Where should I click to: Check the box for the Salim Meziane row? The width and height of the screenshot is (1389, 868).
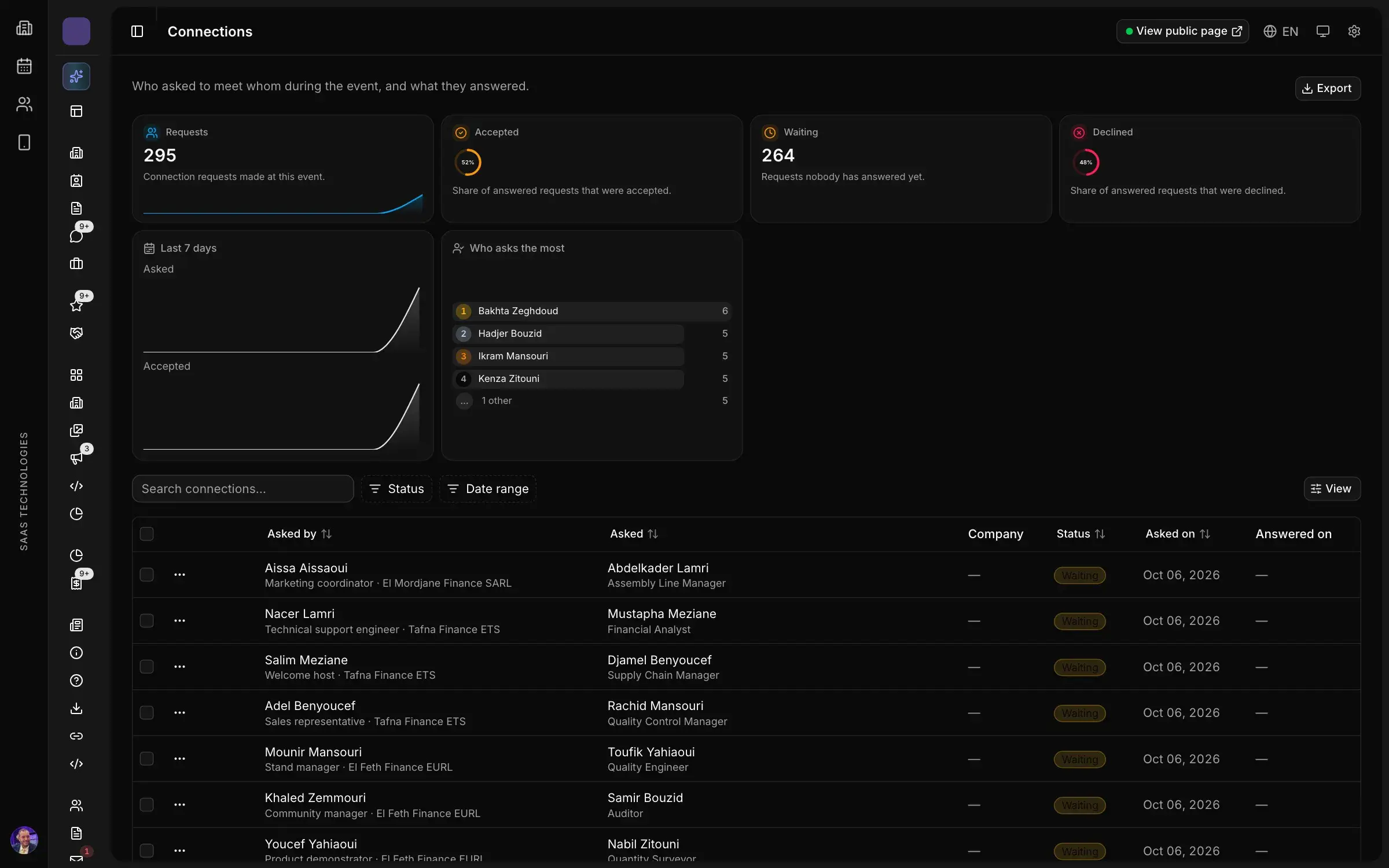click(147, 667)
